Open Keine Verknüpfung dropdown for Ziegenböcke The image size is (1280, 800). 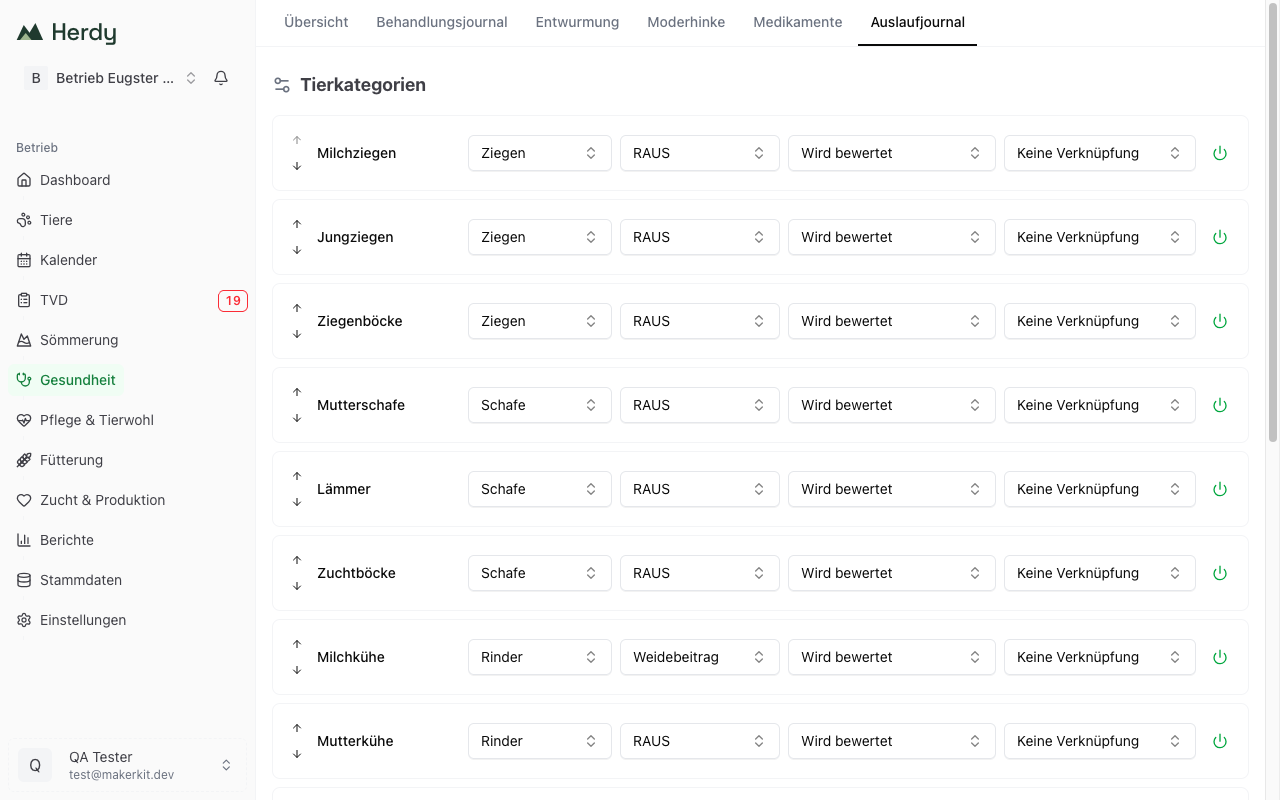click(x=1100, y=321)
